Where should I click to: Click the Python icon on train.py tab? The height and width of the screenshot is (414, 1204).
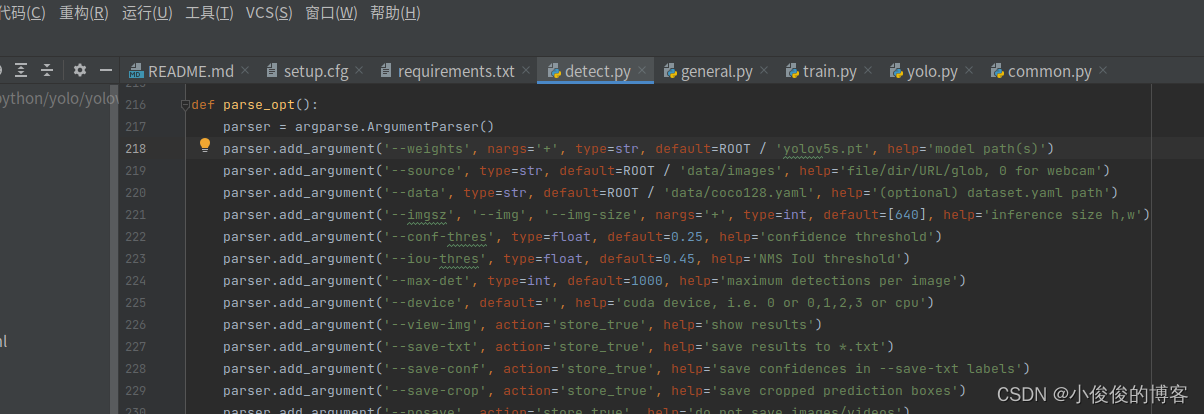pyautogui.click(x=791, y=71)
